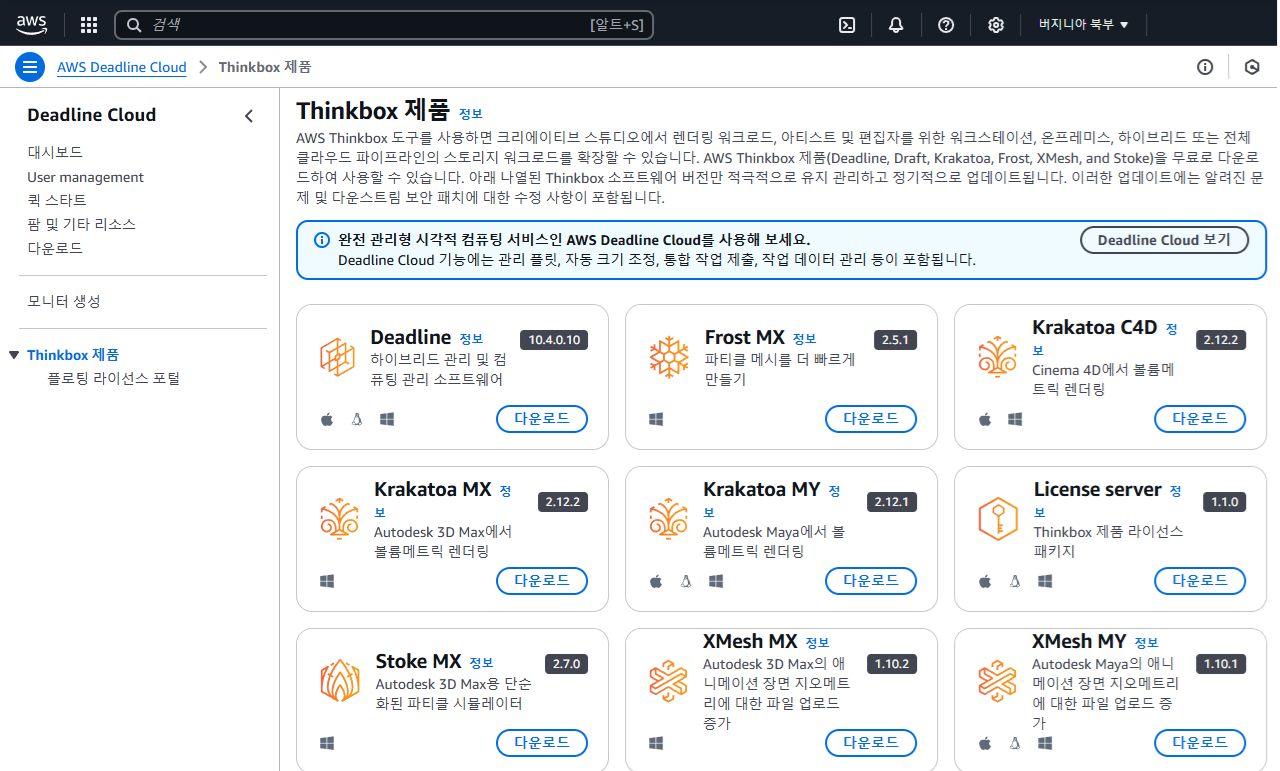Download Deadline with its 다운로드 button
This screenshot has width=1280, height=771.
coord(542,419)
